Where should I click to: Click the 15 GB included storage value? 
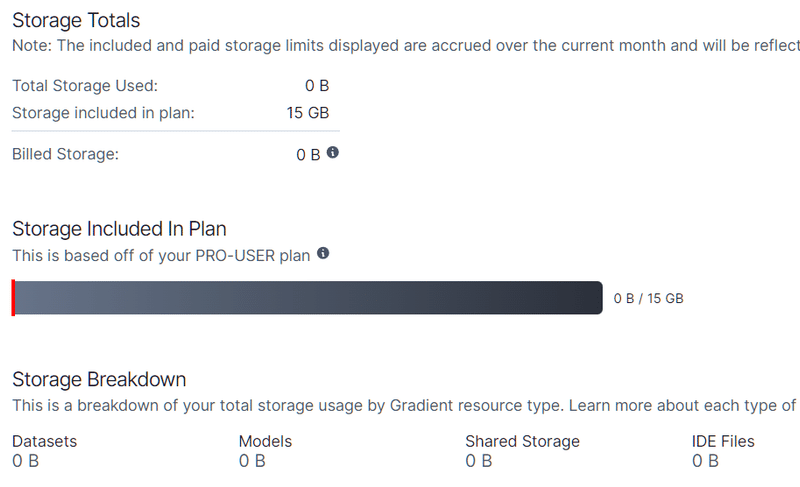[x=308, y=113]
